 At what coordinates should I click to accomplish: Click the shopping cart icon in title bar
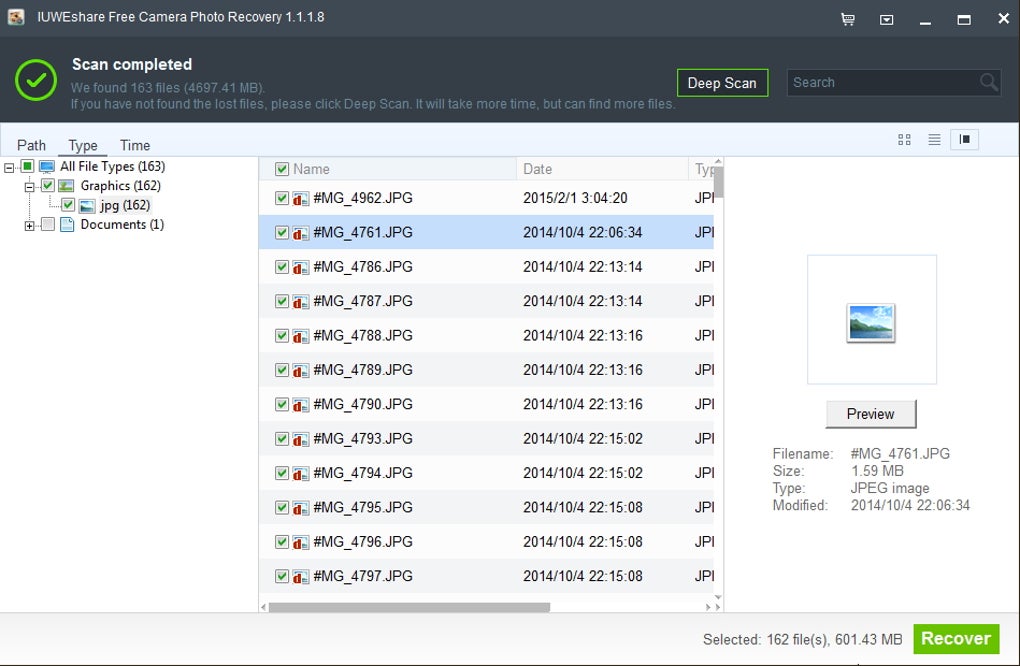tap(848, 19)
